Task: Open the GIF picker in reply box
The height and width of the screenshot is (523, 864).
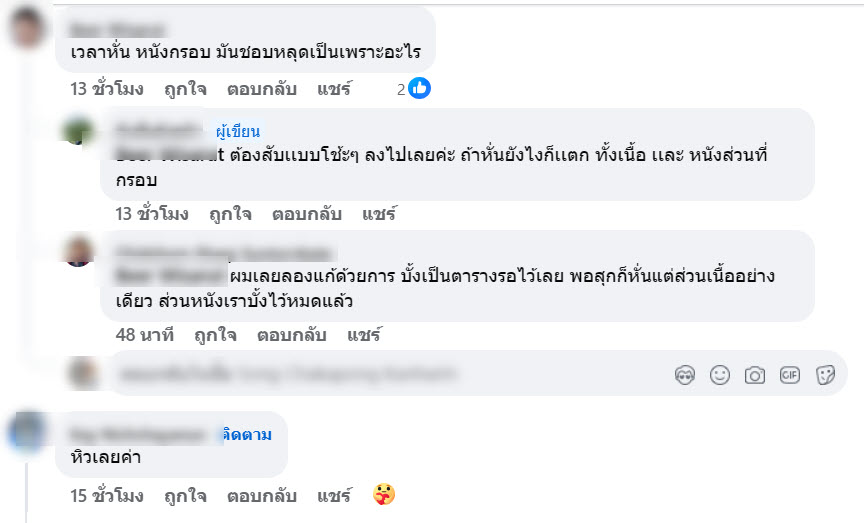Action: 790,375
